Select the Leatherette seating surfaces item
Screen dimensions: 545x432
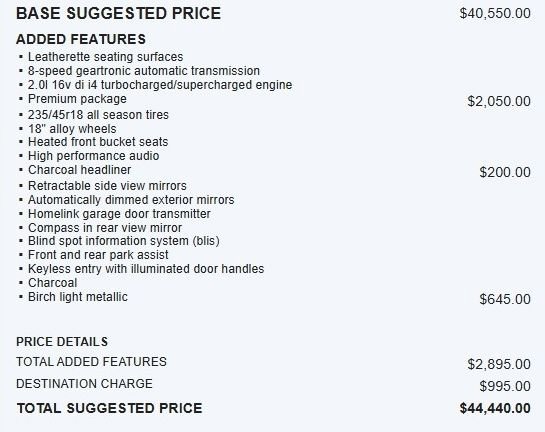click(105, 57)
